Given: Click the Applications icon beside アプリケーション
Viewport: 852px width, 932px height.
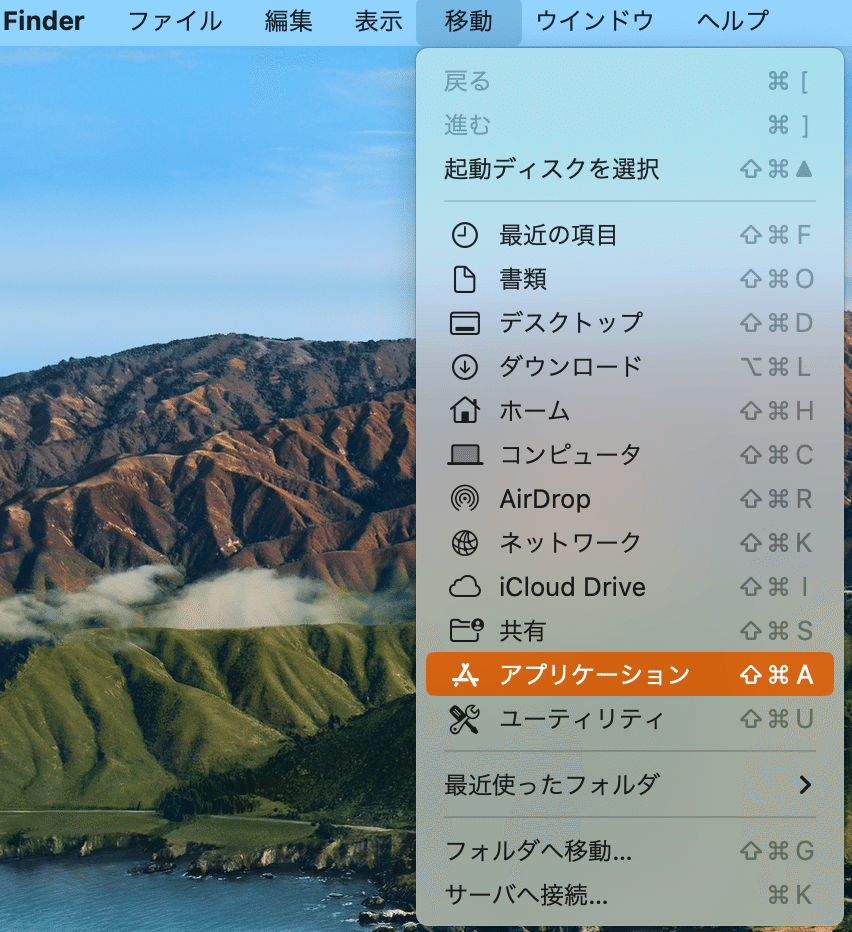Looking at the screenshot, I should click(464, 675).
